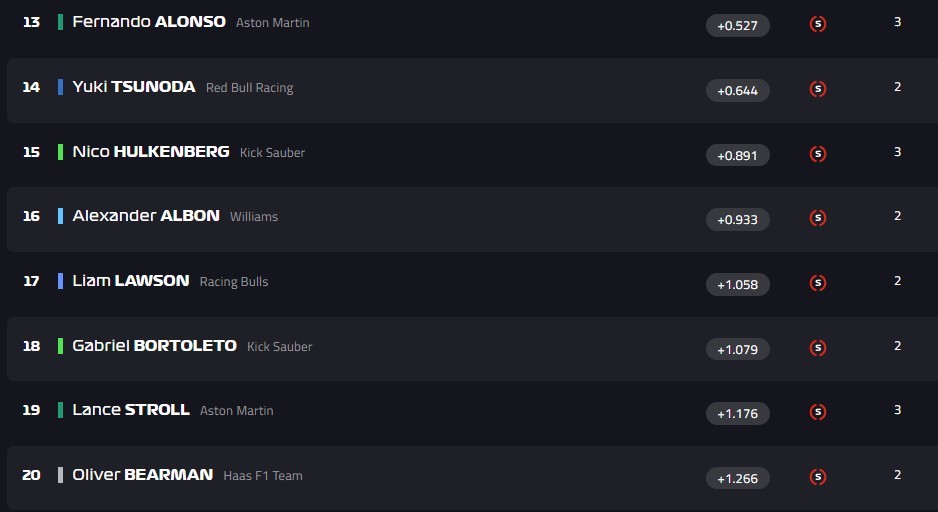
Task: Select Yuki Tsunoda's driver name
Action: (134, 87)
